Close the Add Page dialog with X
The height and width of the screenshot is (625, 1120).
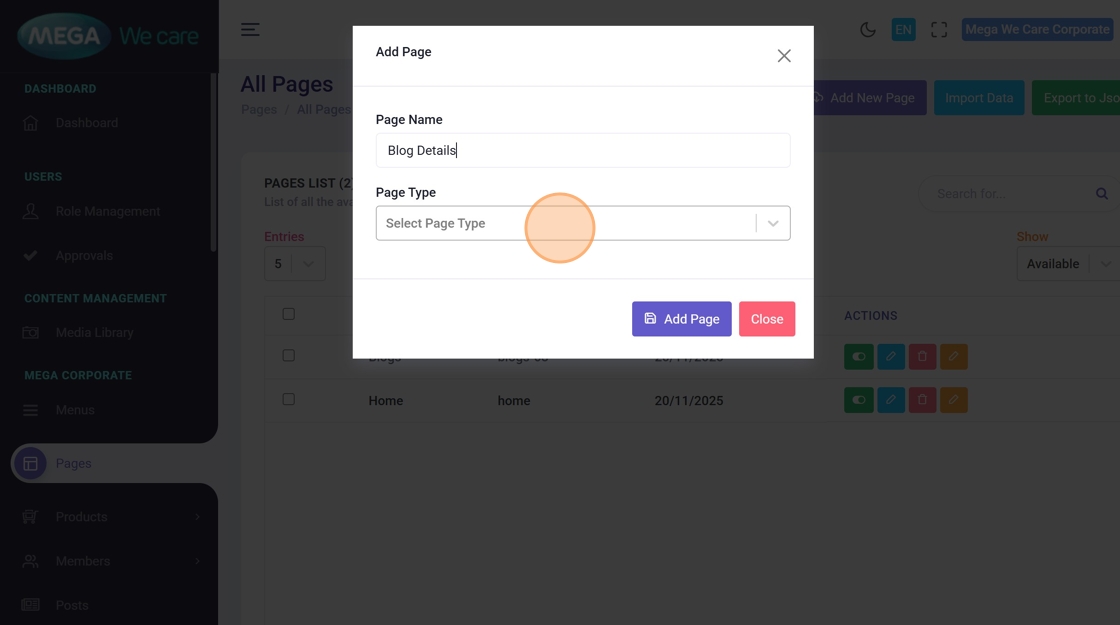pos(784,56)
